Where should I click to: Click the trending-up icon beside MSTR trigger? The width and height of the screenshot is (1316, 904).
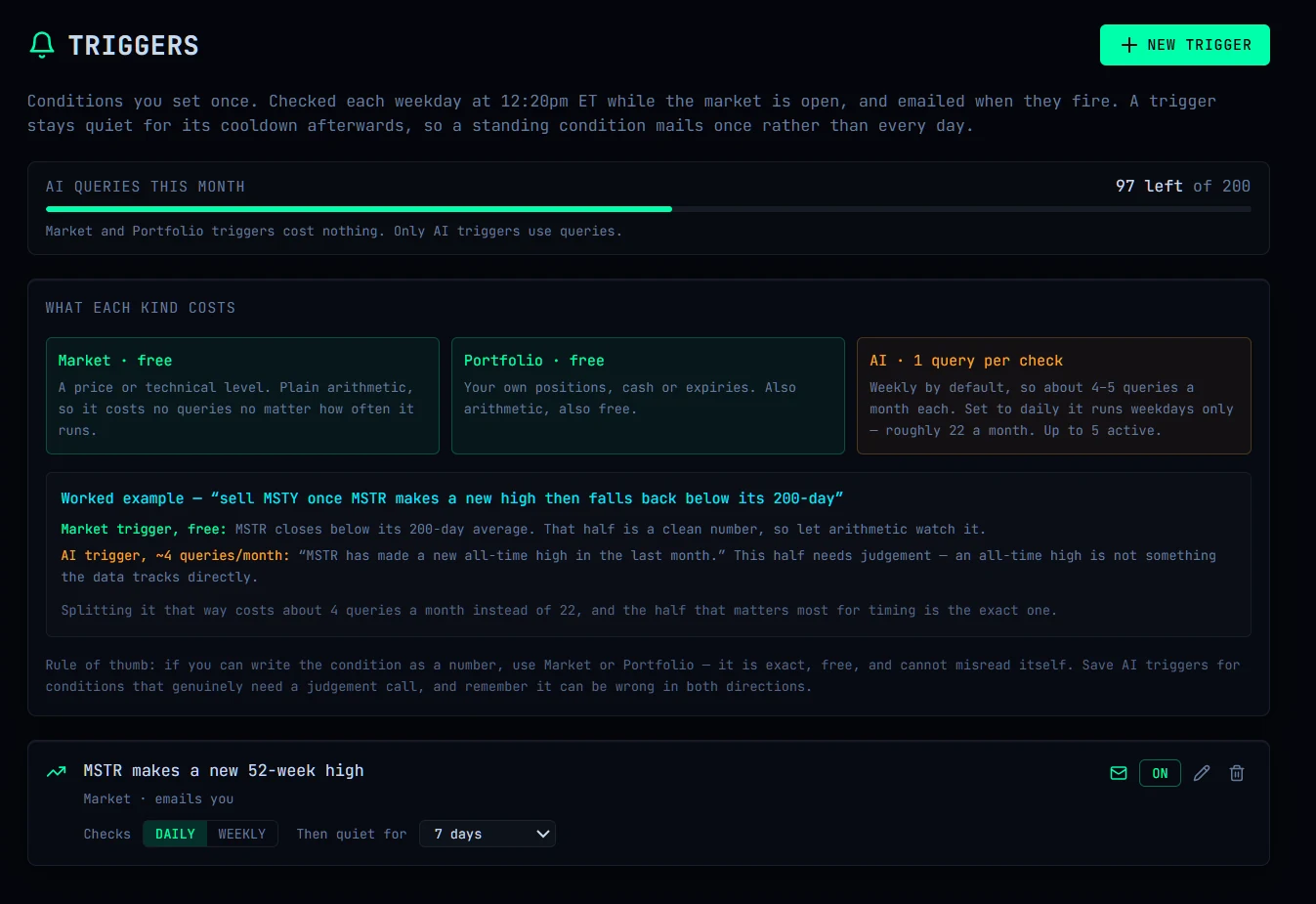pyautogui.click(x=57, y=772)
